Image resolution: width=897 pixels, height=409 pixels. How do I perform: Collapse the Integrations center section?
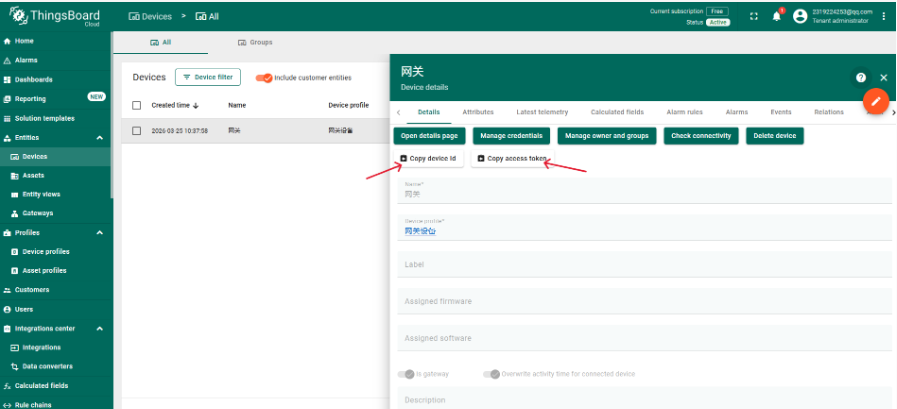[x=99, y=328]
